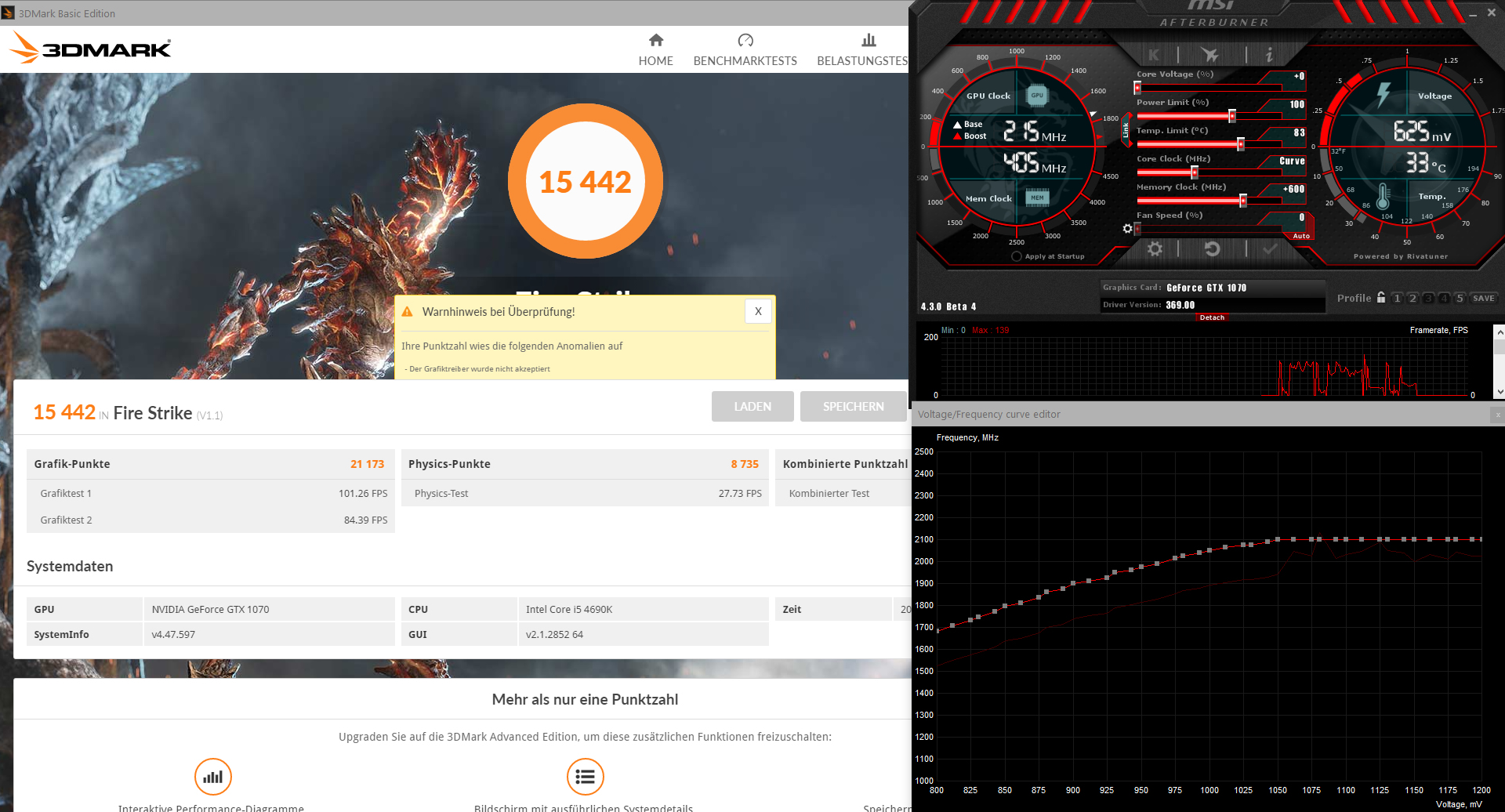Click the Physics-Punkte value 8 735
Image resolution: width=1505 pixels, height=812 pixels.
[x=745, y=464]
